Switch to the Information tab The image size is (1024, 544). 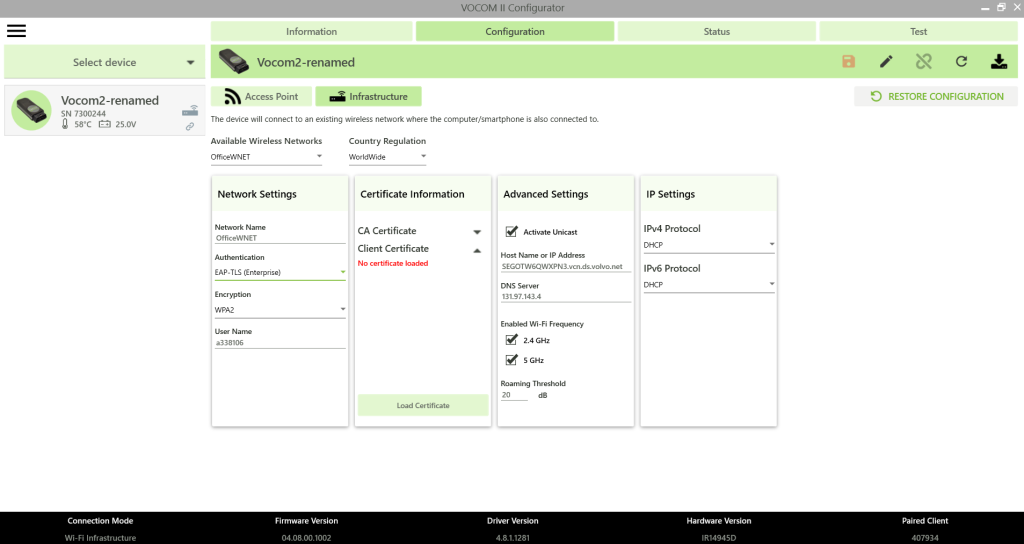pyautogui.click(x=312, y=31)
